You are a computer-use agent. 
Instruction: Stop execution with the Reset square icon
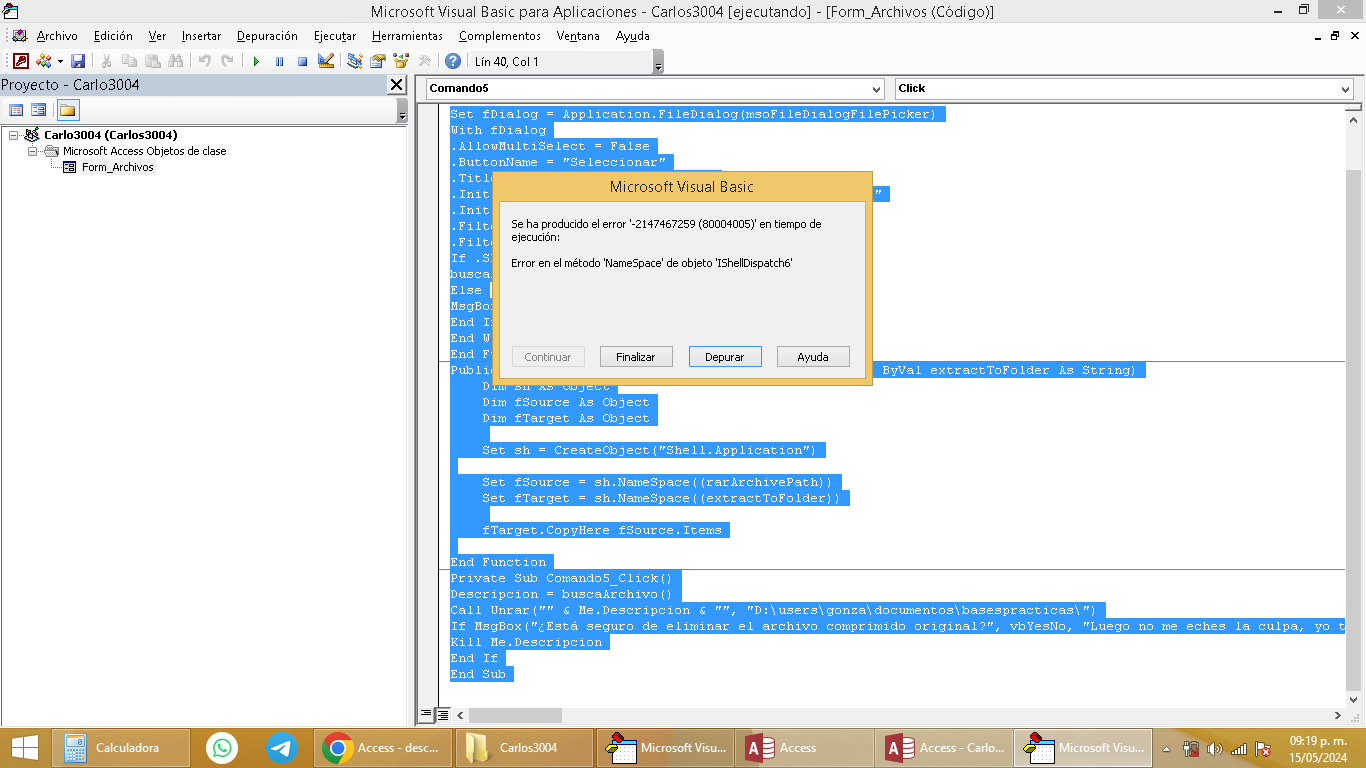point(302,61)
